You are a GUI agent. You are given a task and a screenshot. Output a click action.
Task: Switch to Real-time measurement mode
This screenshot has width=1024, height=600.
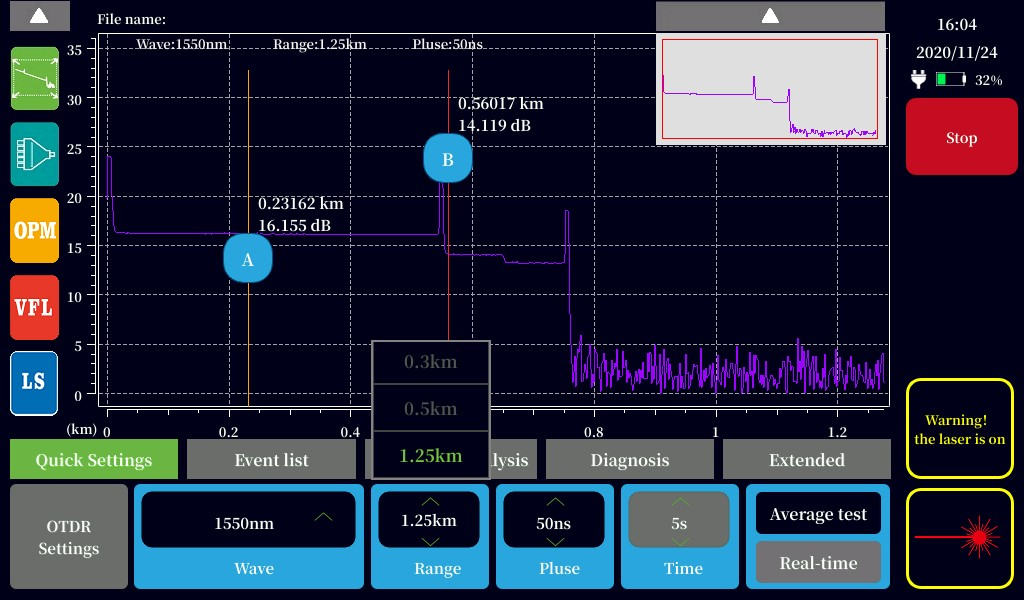tap(818, 562)
